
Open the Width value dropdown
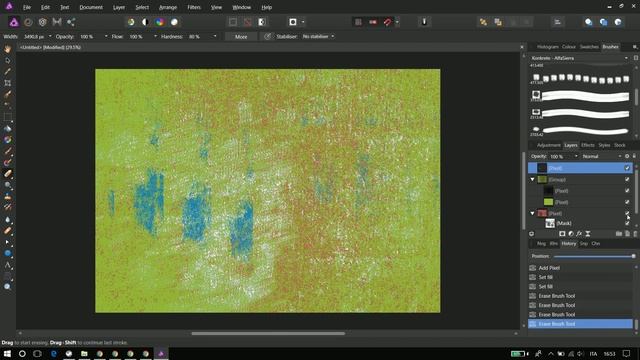pyautogui.click(x=50, y=36)
